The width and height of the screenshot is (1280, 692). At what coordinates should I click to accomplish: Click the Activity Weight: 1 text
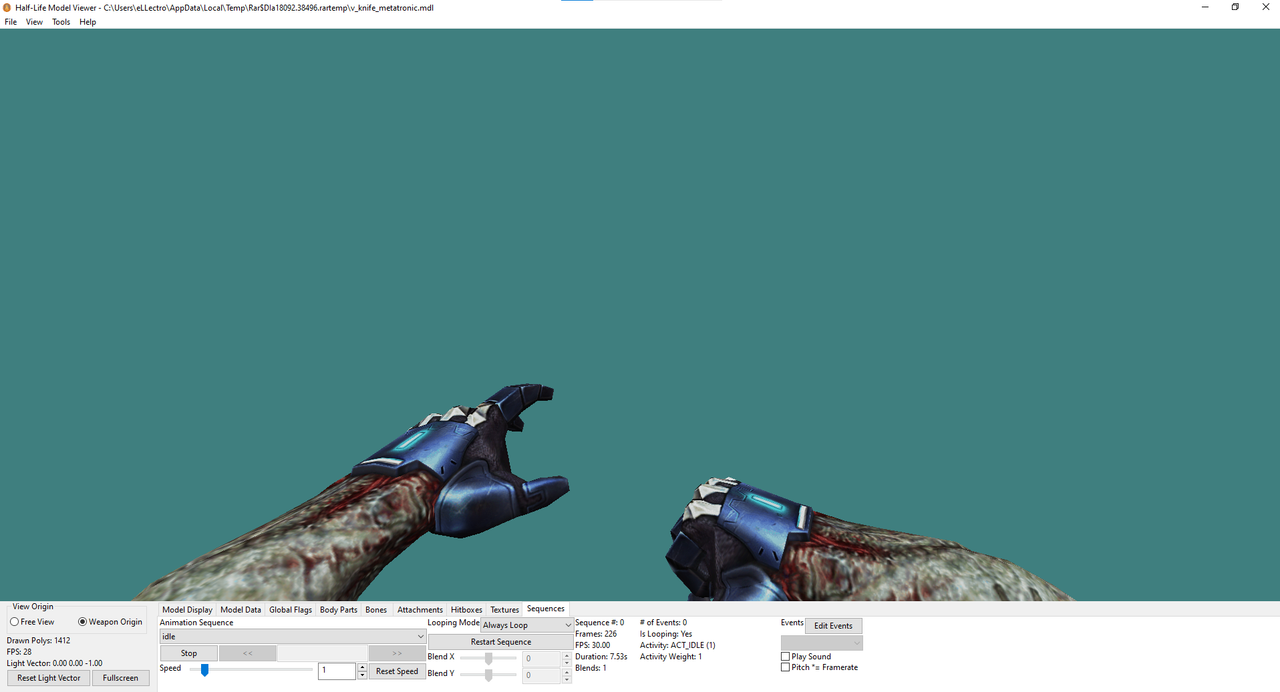pyautogui.click(x=671, y=657)
